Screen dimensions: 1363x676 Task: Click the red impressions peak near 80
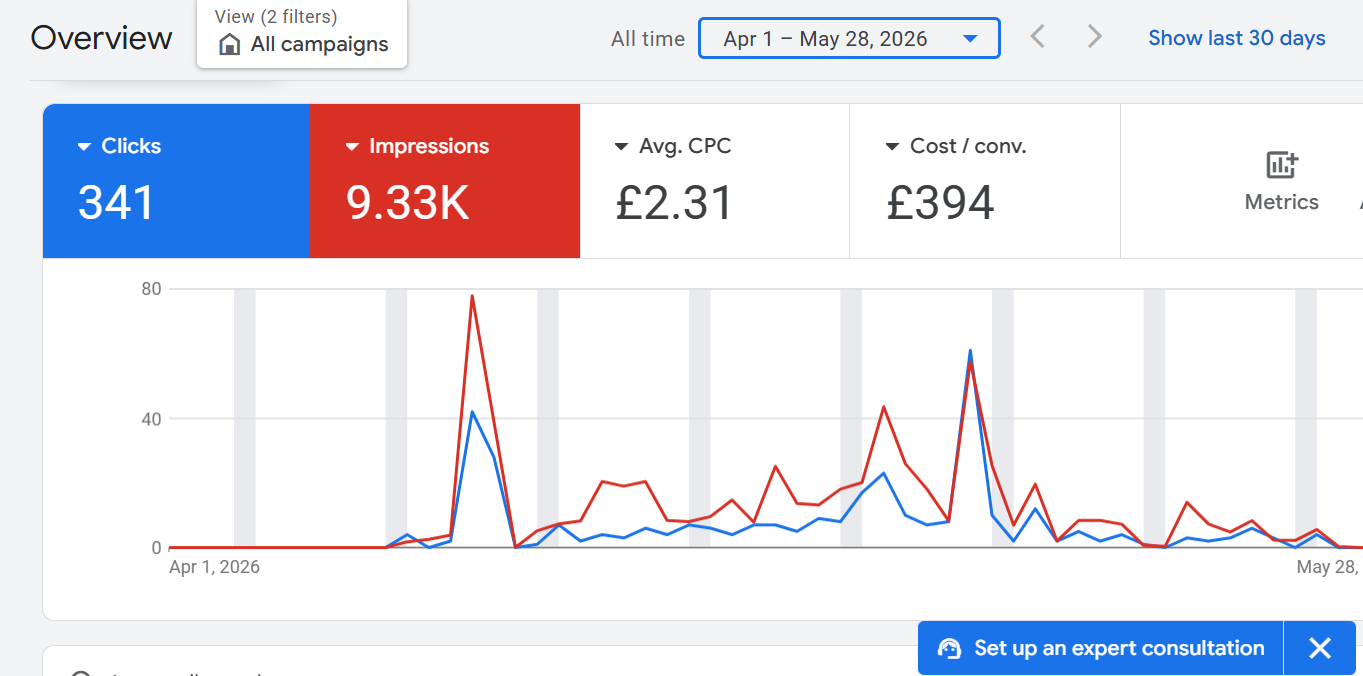pos(472,296)
